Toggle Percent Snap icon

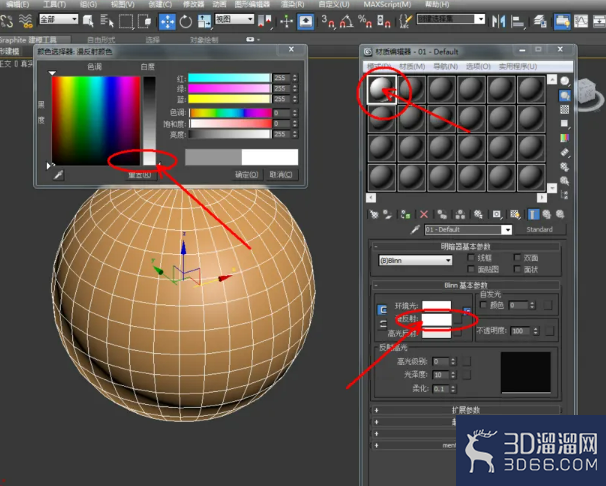[x=365, y=22]
